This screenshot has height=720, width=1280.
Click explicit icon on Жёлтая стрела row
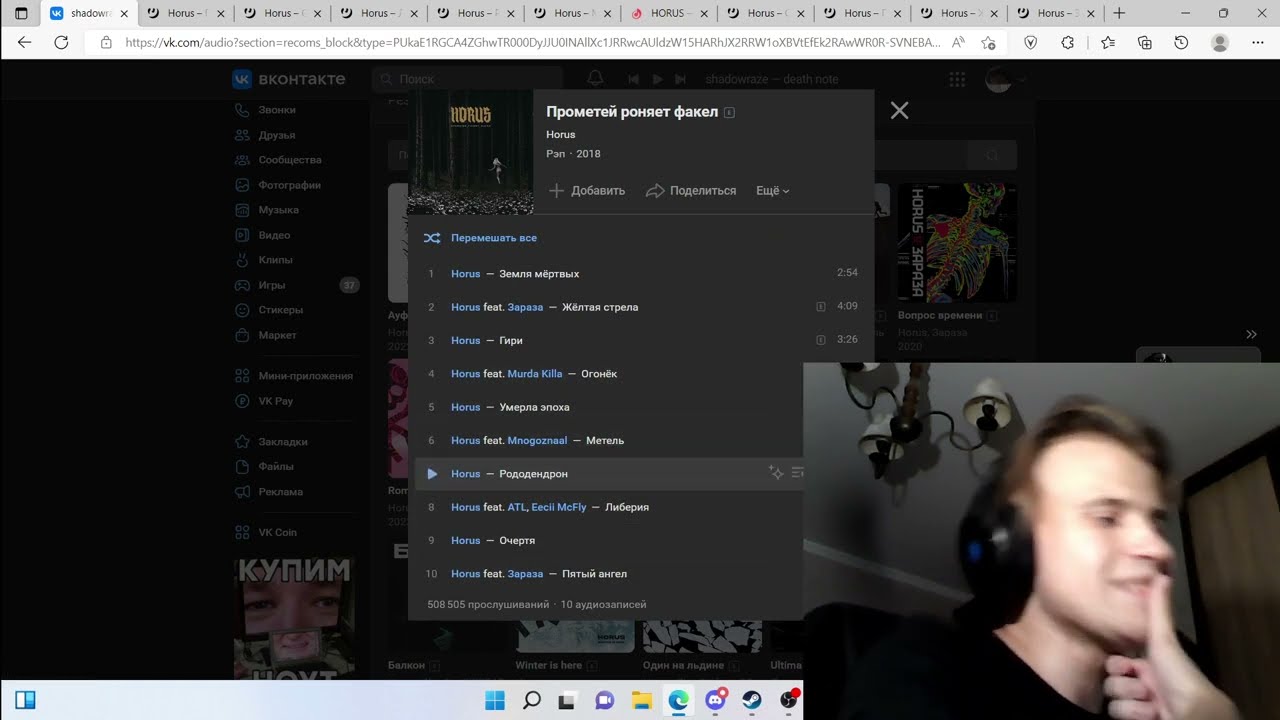pyautogui.click(x=821, y=307)
